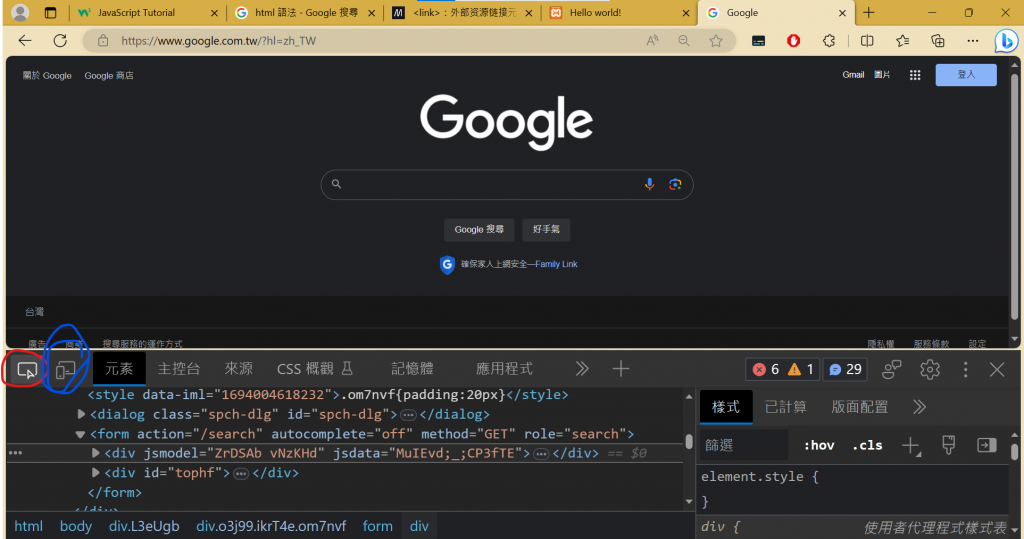
Task: Select form in the breadcrumb bar
Action: coord(377,526)
